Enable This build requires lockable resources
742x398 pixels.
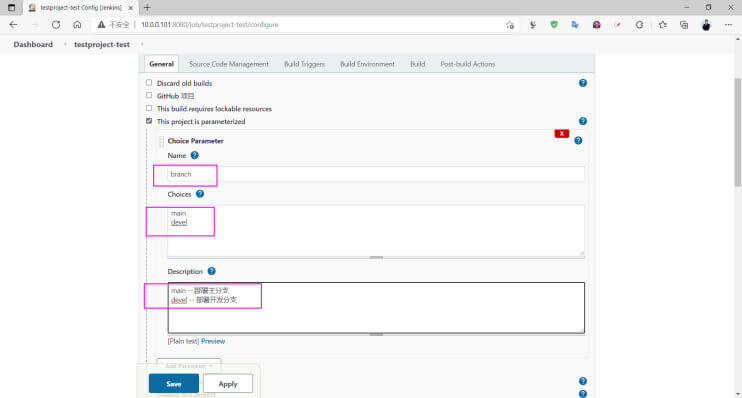pyautogui.click(x=149, y=108)
